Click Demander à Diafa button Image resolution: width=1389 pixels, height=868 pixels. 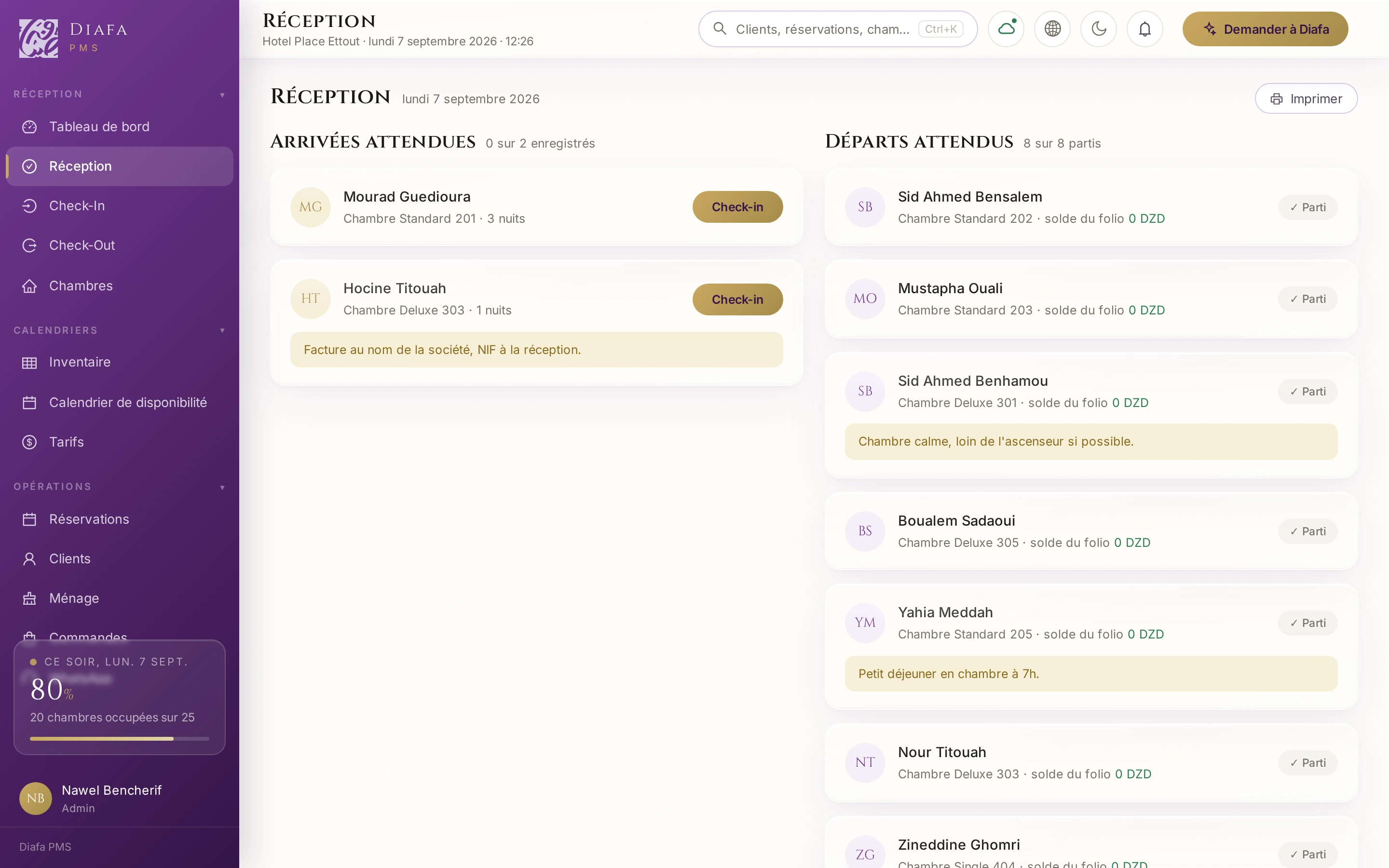pos(1265,29)
